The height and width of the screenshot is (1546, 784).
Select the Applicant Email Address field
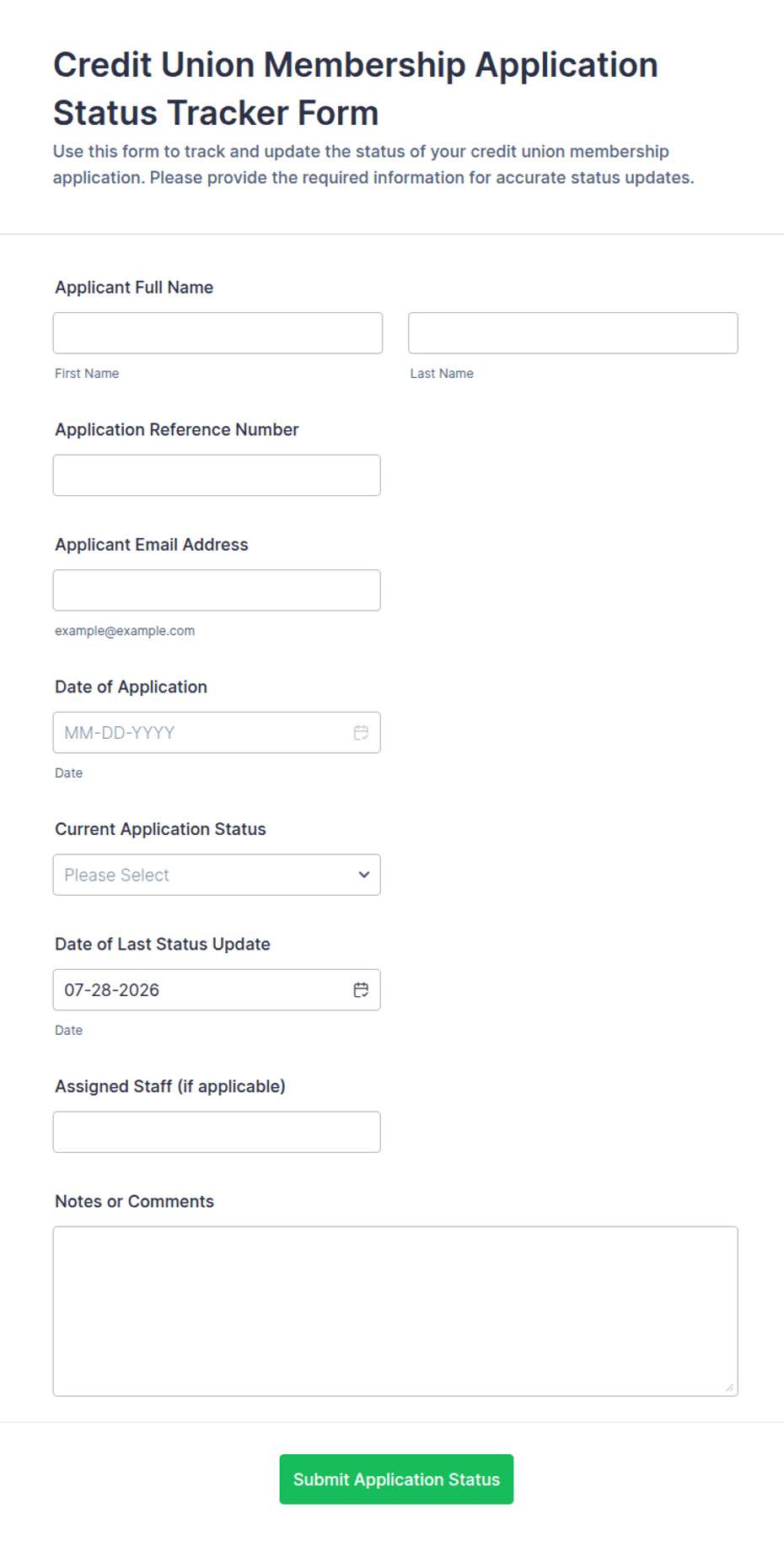click(x=217, y=590)
